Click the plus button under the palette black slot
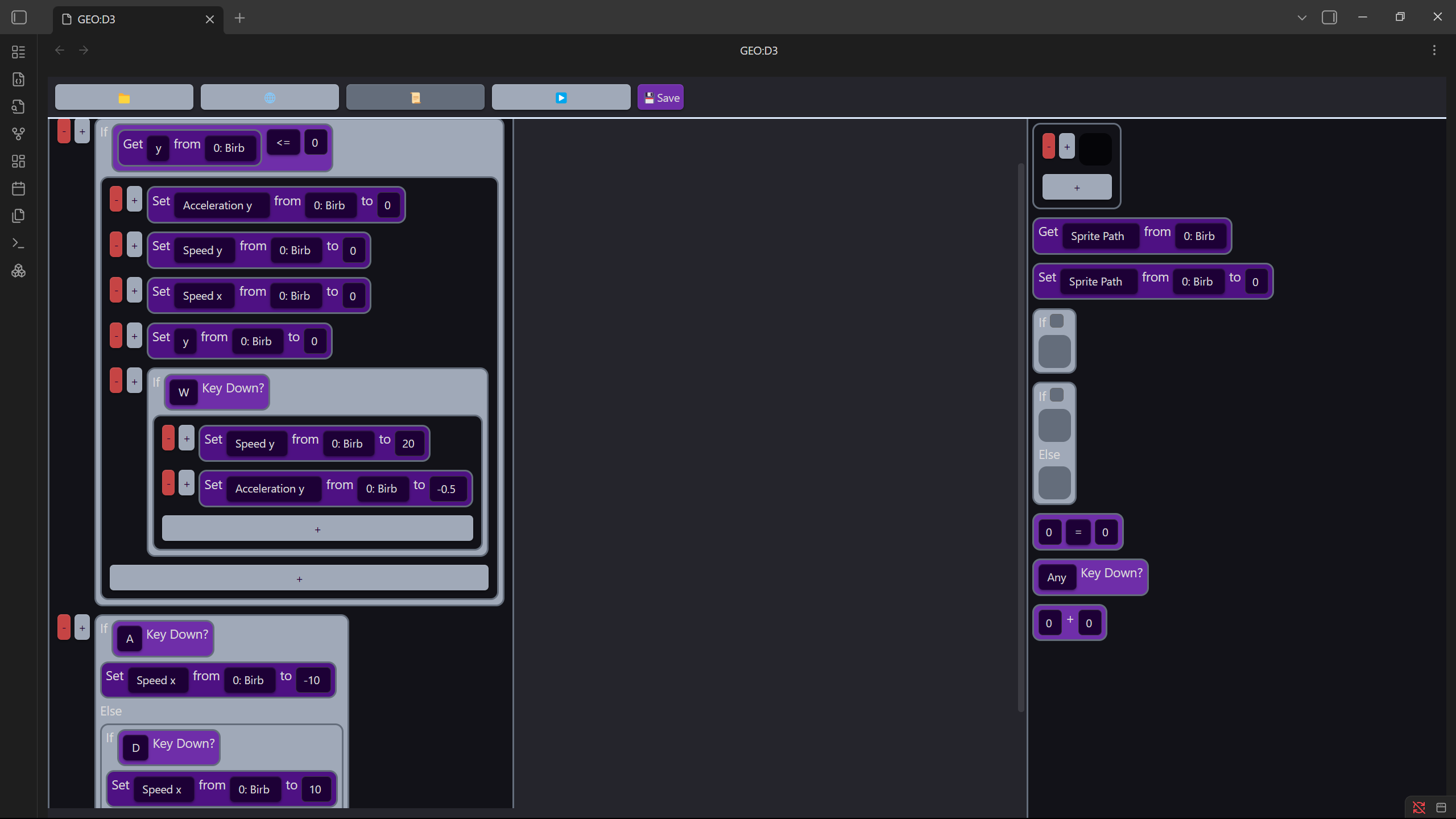This screenshot has width=1456, height=819. coord(1077,187)
